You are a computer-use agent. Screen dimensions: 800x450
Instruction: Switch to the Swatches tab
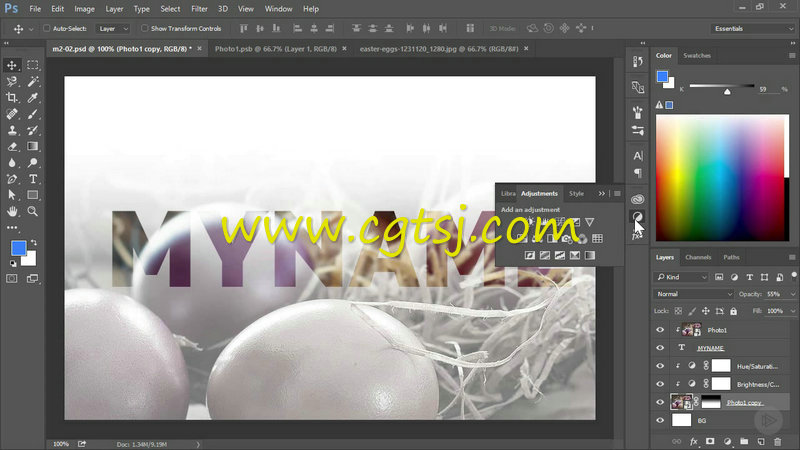[x=697, y=56]
